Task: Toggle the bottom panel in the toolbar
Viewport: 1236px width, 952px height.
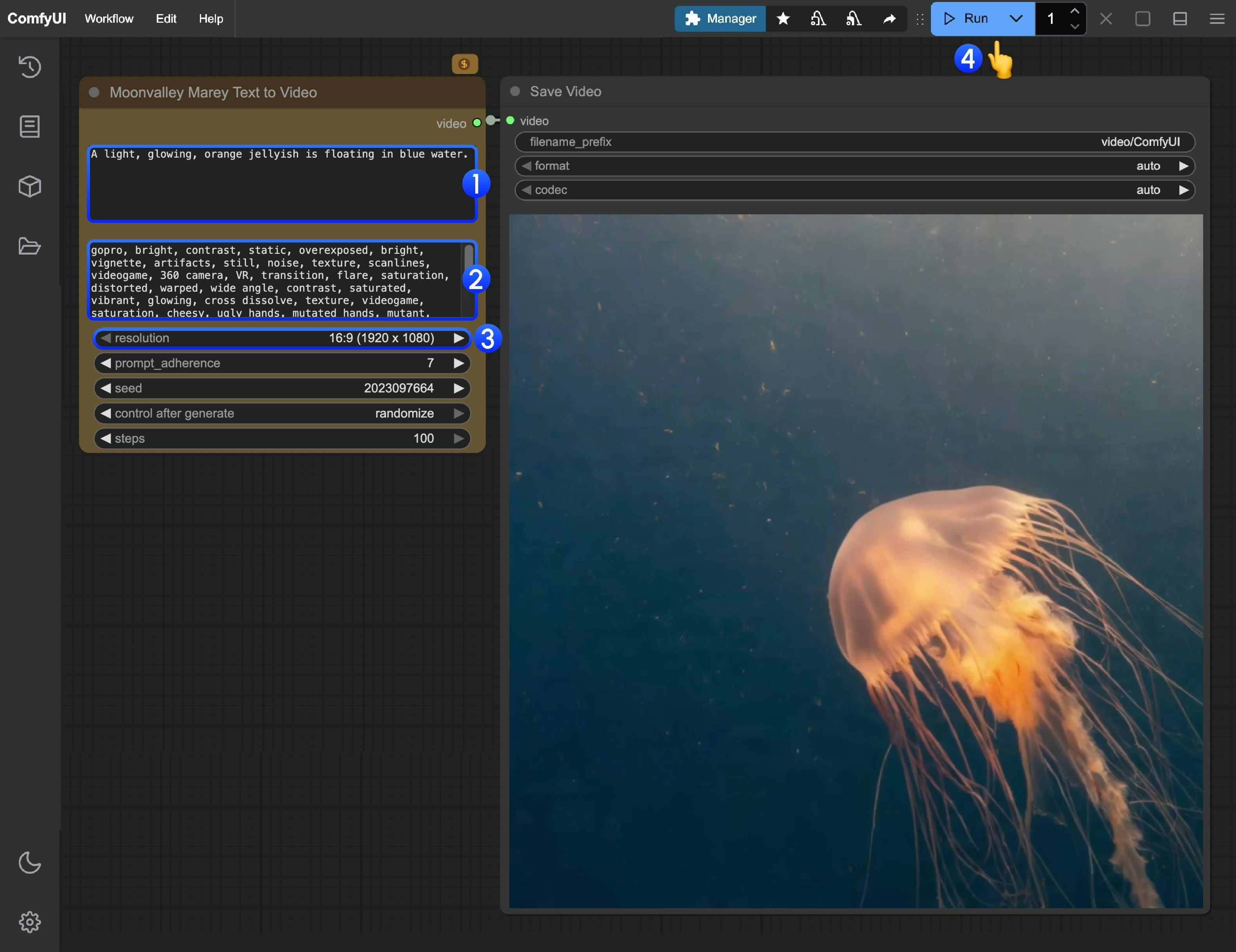Action: click(x=1180, y=19)
